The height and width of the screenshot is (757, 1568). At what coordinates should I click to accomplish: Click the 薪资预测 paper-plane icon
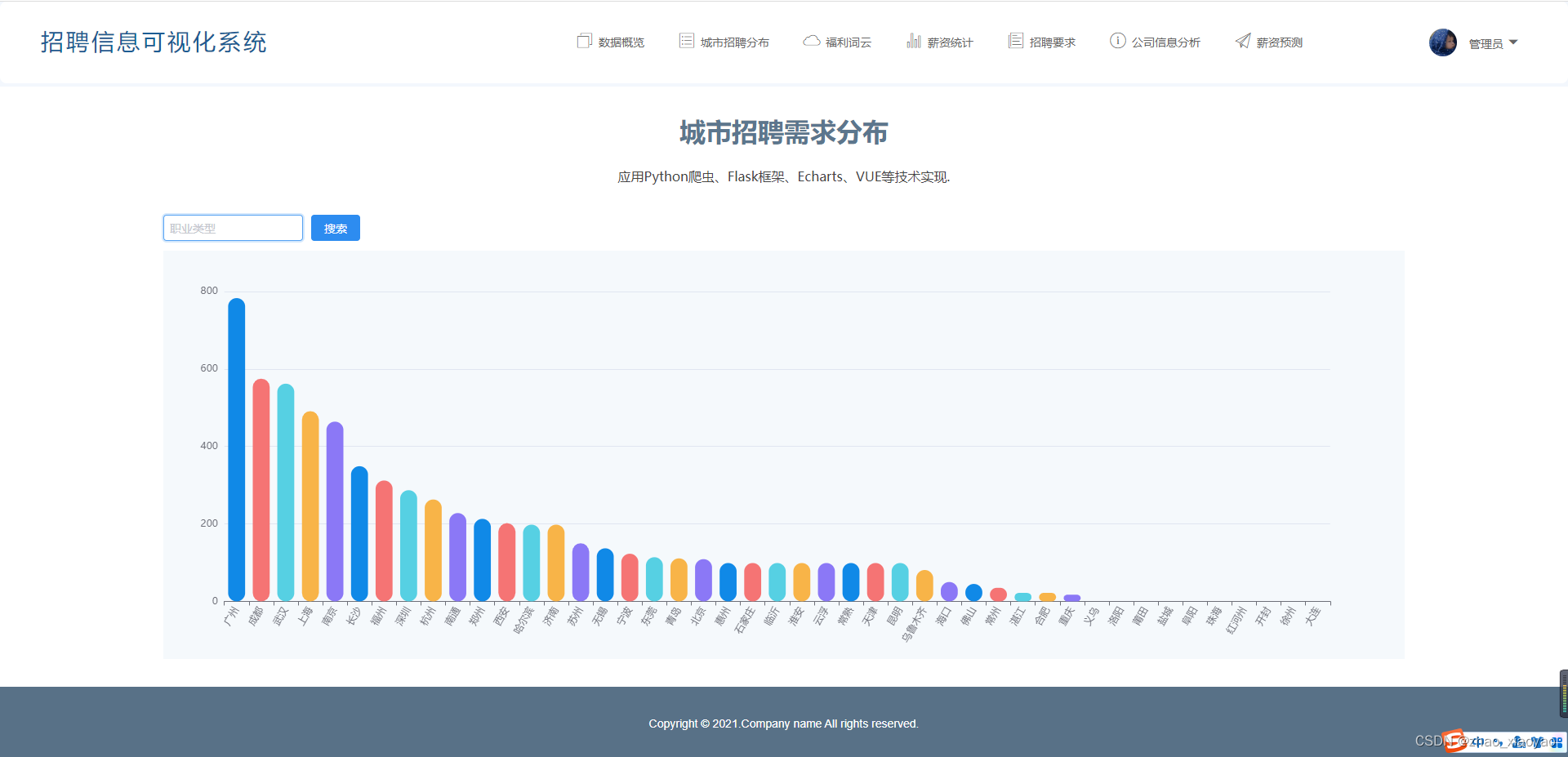[x=1242, y=41]
